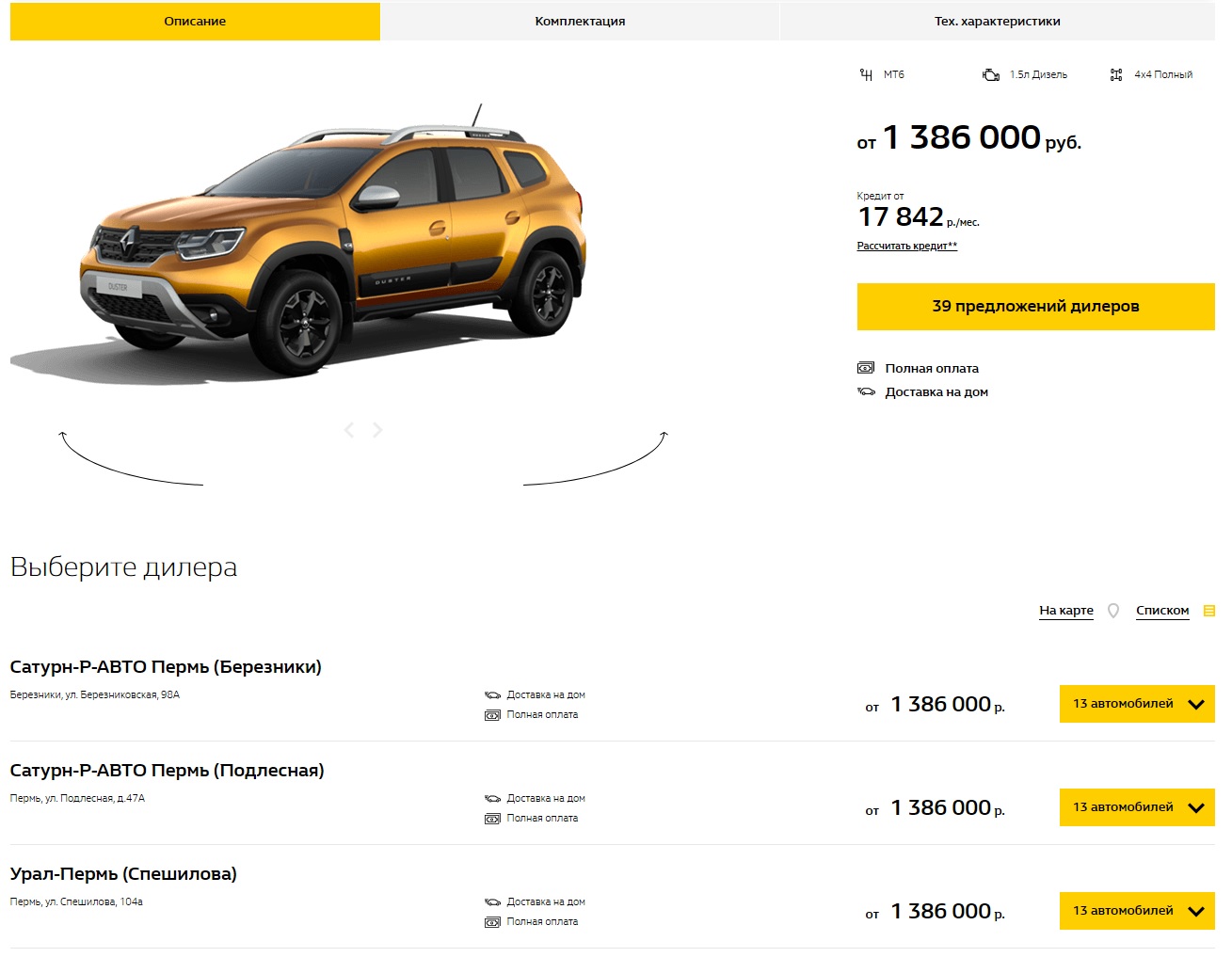The width and height of the screenshot is (1232, 957).
Task: Open 39 предложений дилеров
Action: coord(1035,306)
